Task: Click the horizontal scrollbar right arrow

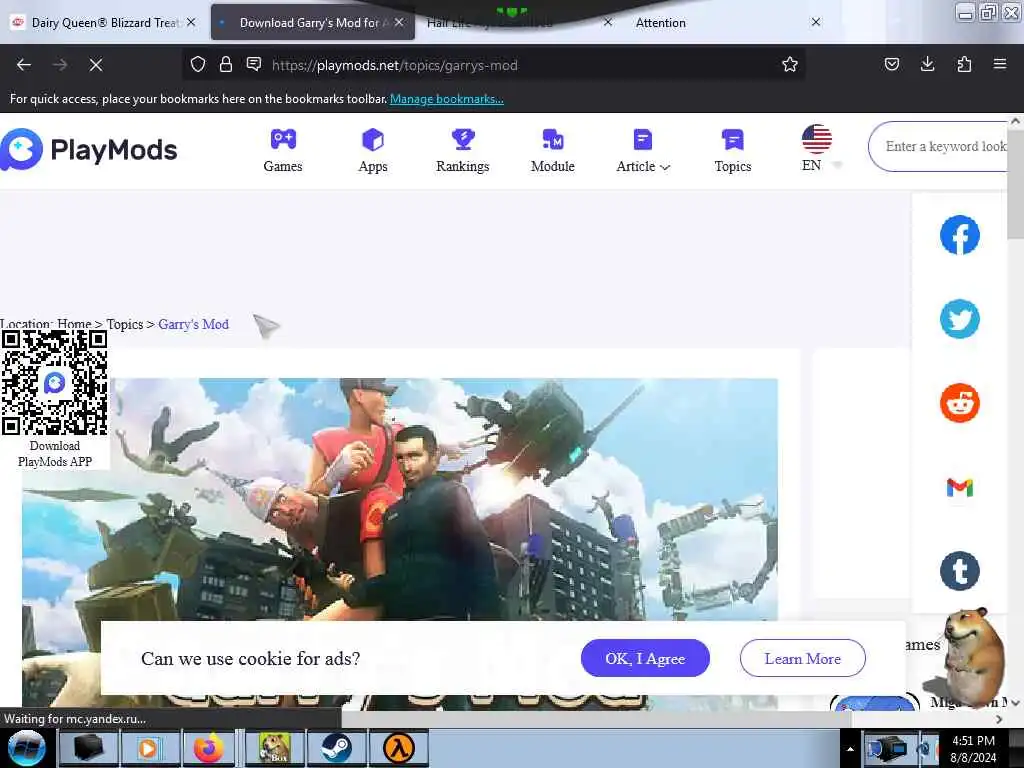Action: [999, 719]
